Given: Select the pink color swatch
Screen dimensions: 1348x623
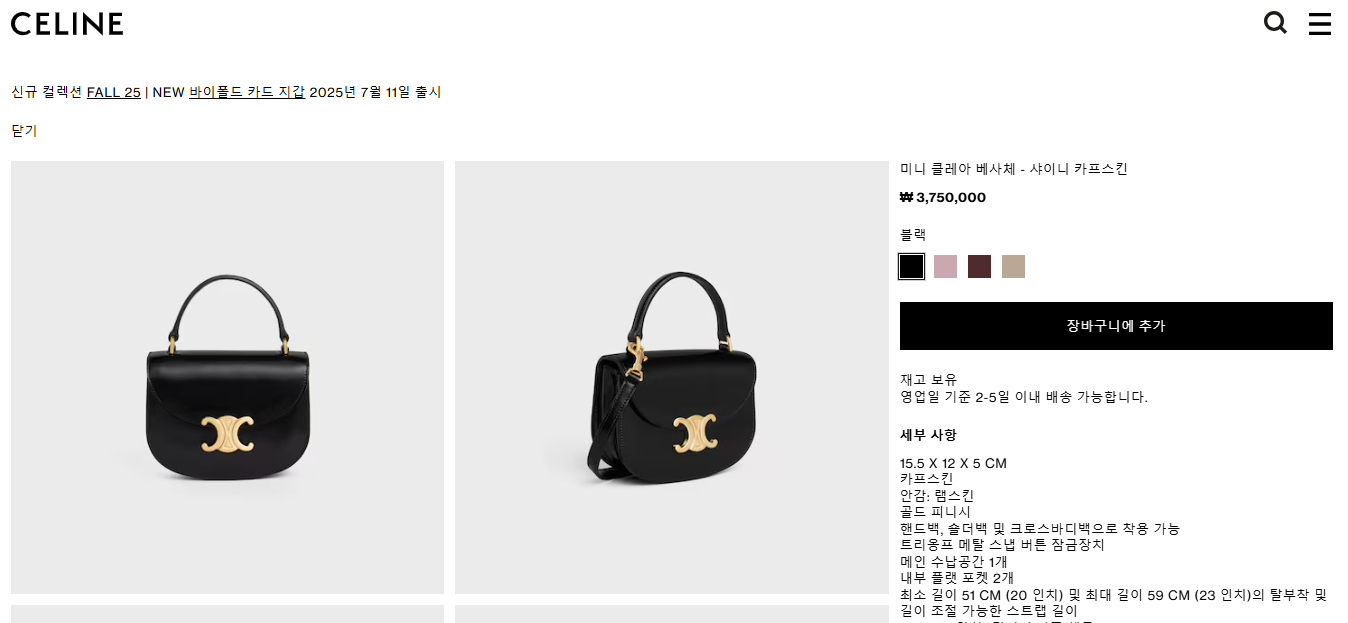Looking at the screenshot, I should click(945, 266).
